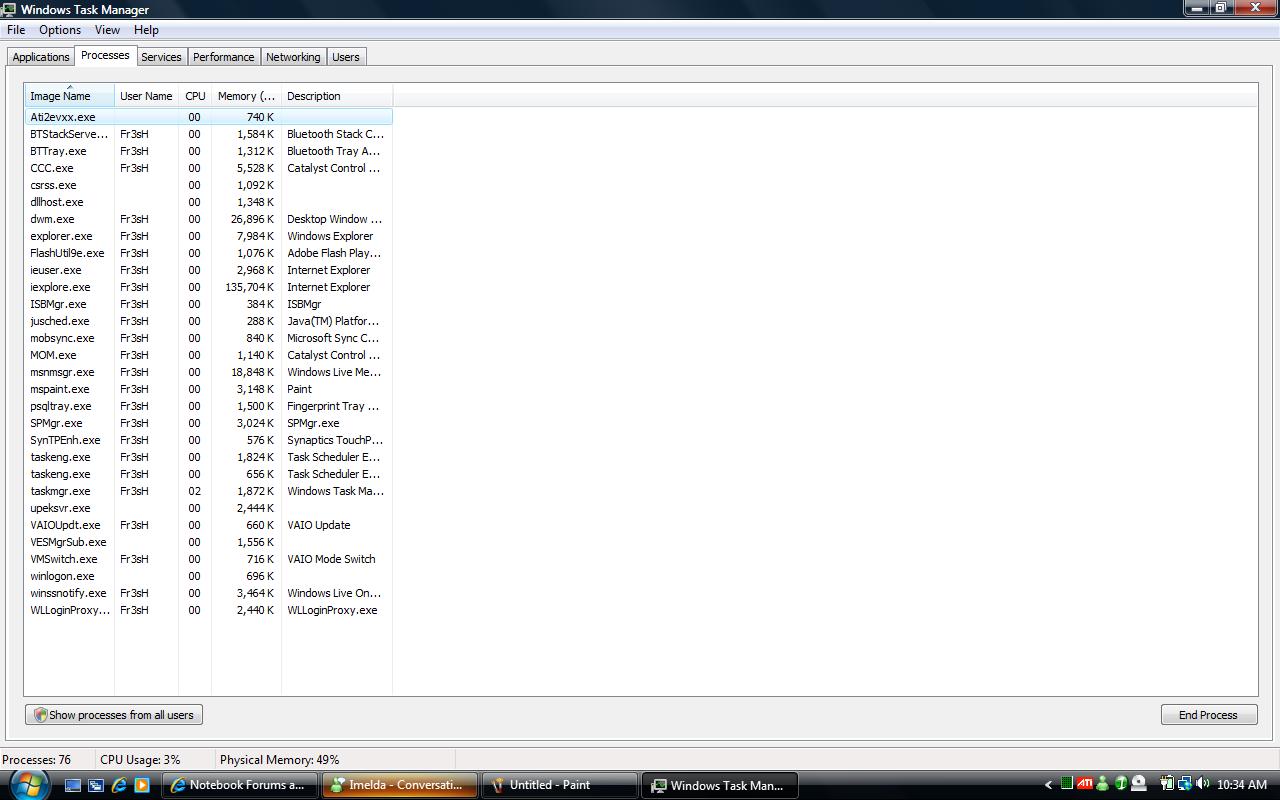
Task: Select the BTStackServe... process
Action: [x=208, y=134]
